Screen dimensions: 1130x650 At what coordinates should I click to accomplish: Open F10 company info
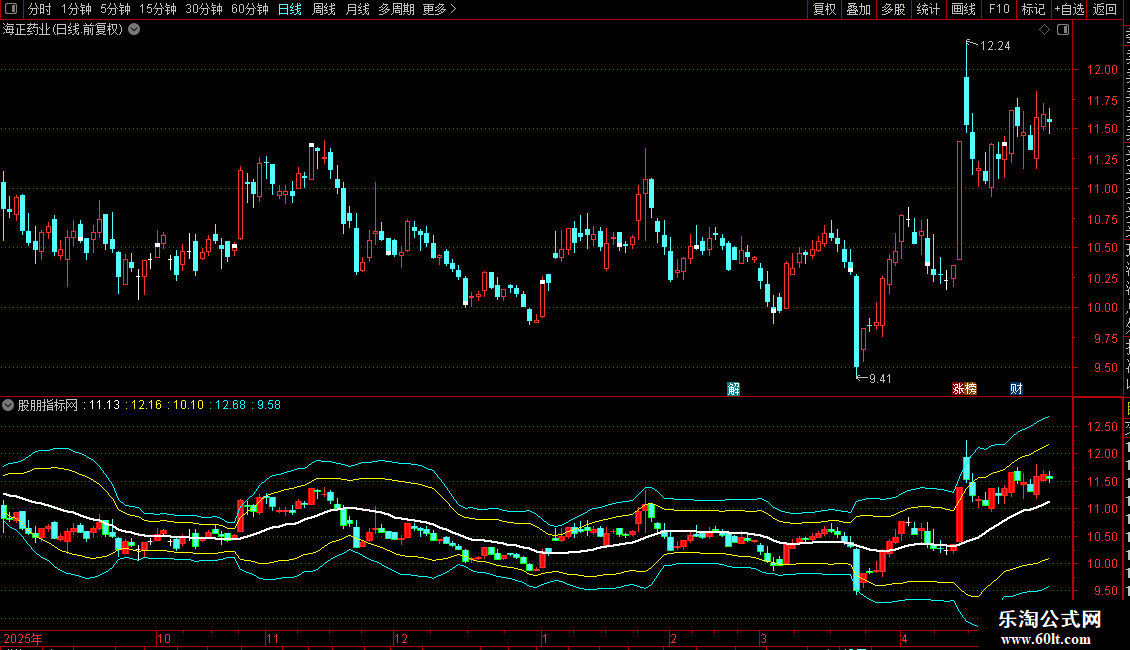999,9
